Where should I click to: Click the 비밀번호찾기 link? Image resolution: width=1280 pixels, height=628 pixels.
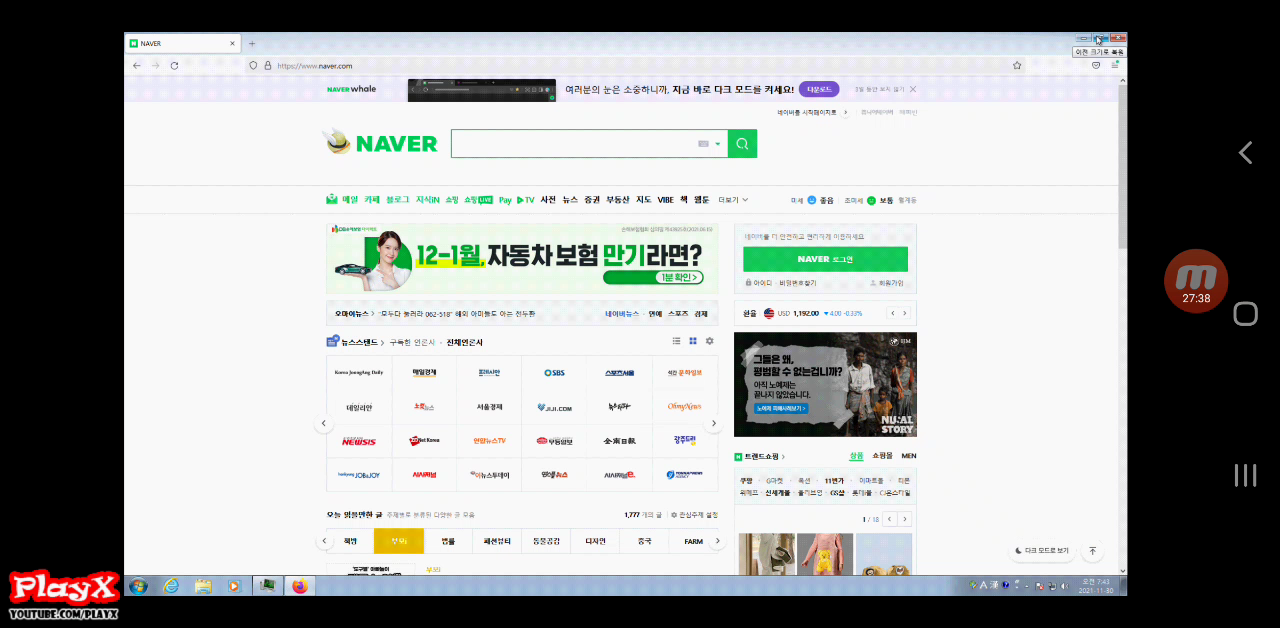pyautogui.click(x=797, y=283)
